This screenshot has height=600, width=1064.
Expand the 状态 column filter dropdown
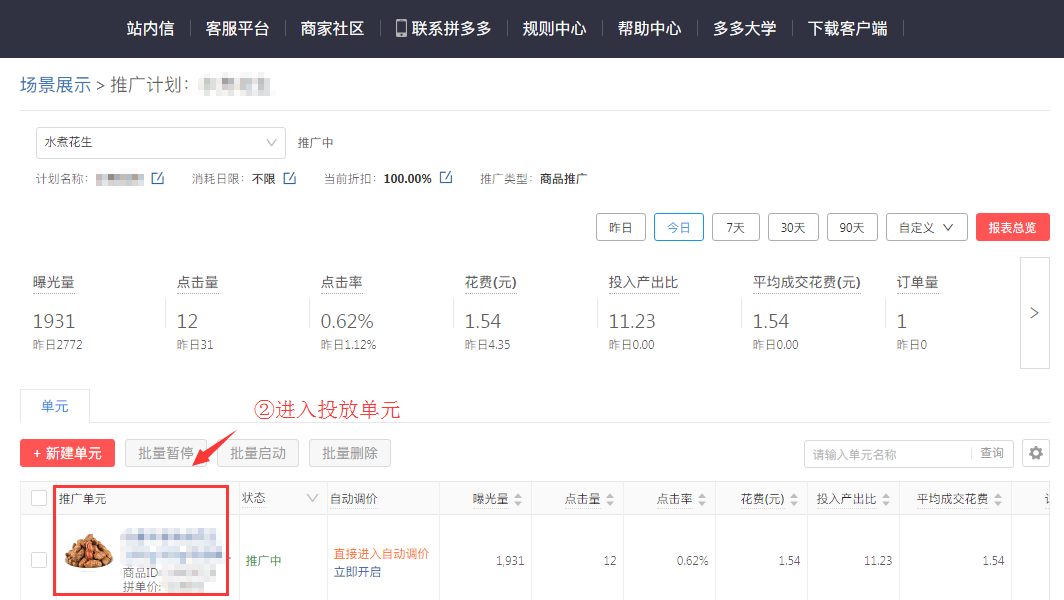[312, 498]
